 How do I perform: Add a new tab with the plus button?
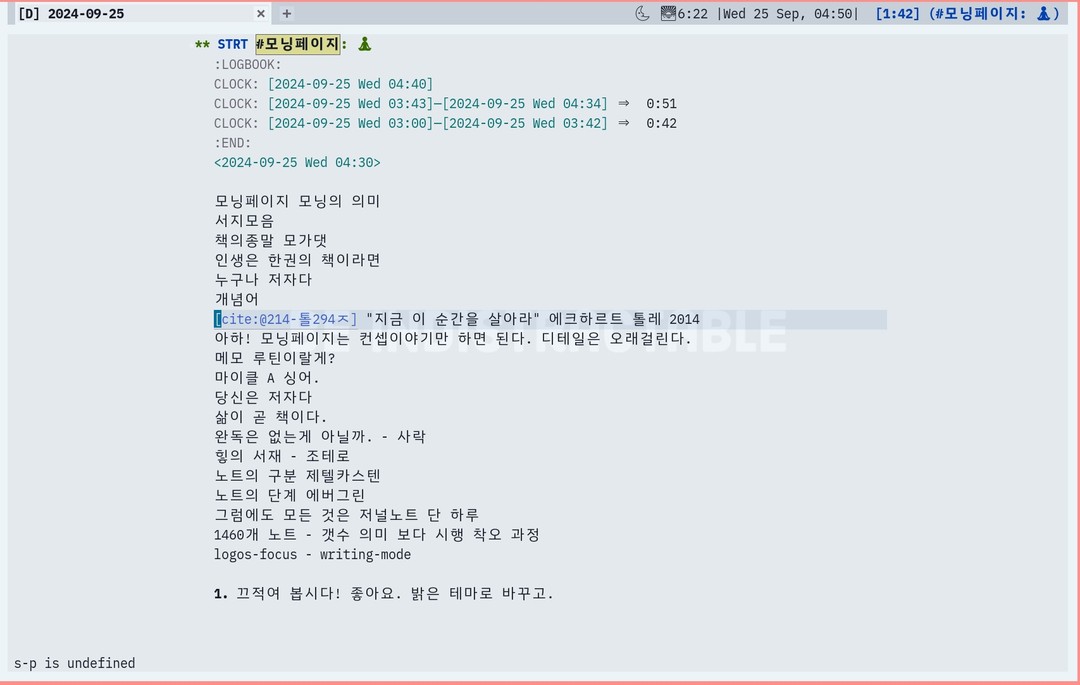point(287,14)
